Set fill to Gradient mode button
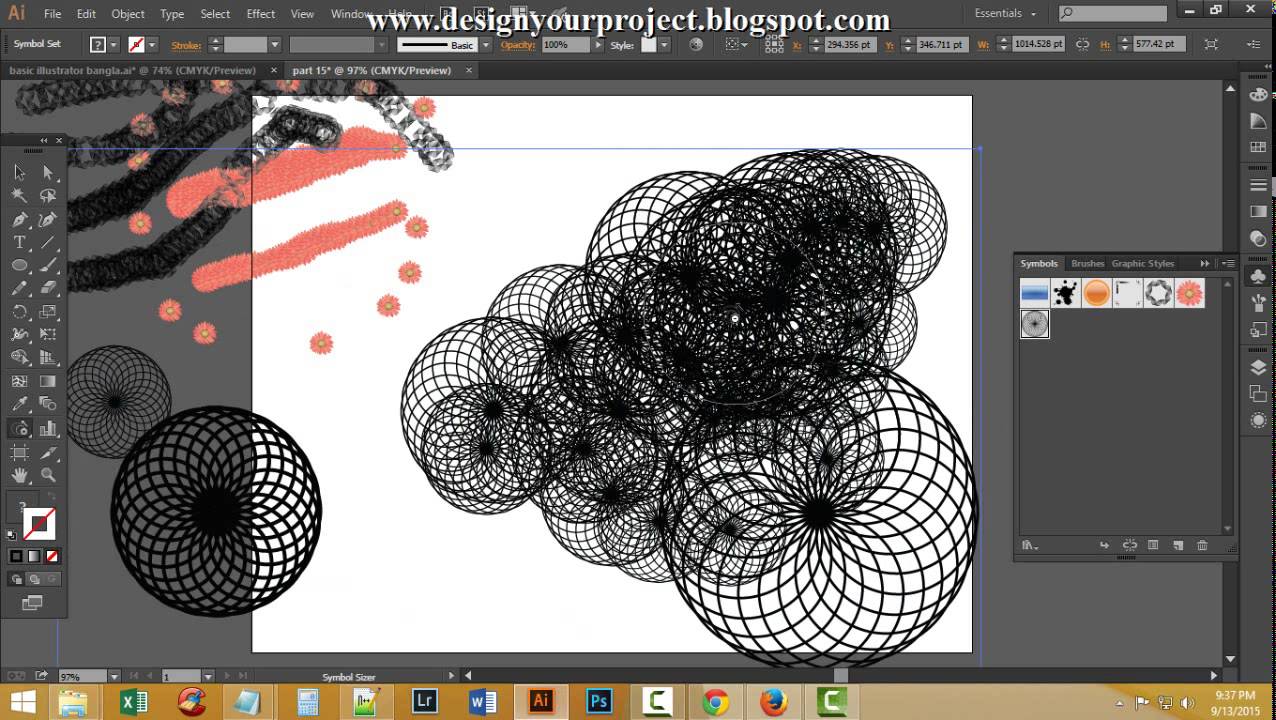The height and width of the screenshot is (720, 1276). 34,556
